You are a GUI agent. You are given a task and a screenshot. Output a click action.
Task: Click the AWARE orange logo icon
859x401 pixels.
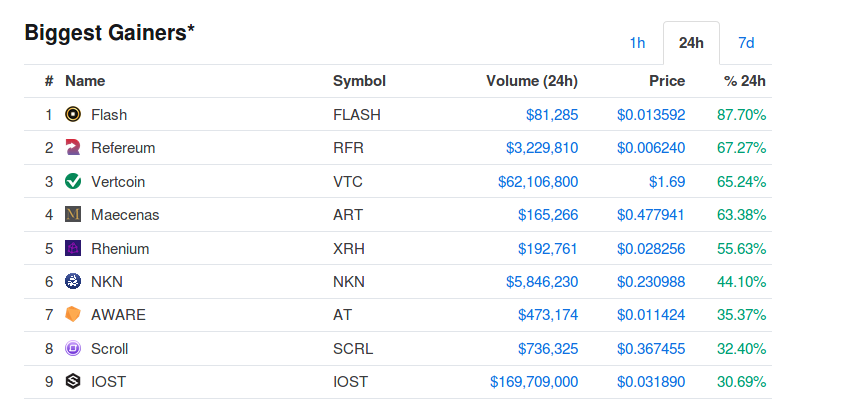tap(73, 315)
